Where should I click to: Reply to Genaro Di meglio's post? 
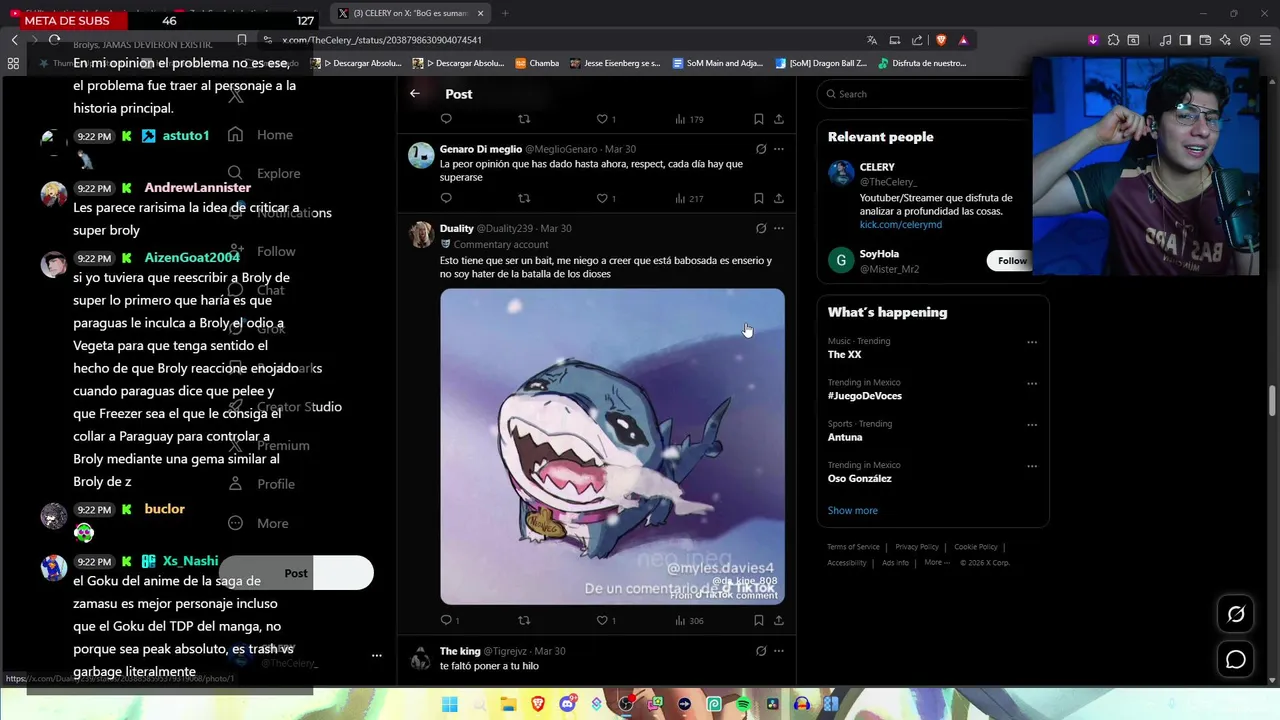click(446, 198)
